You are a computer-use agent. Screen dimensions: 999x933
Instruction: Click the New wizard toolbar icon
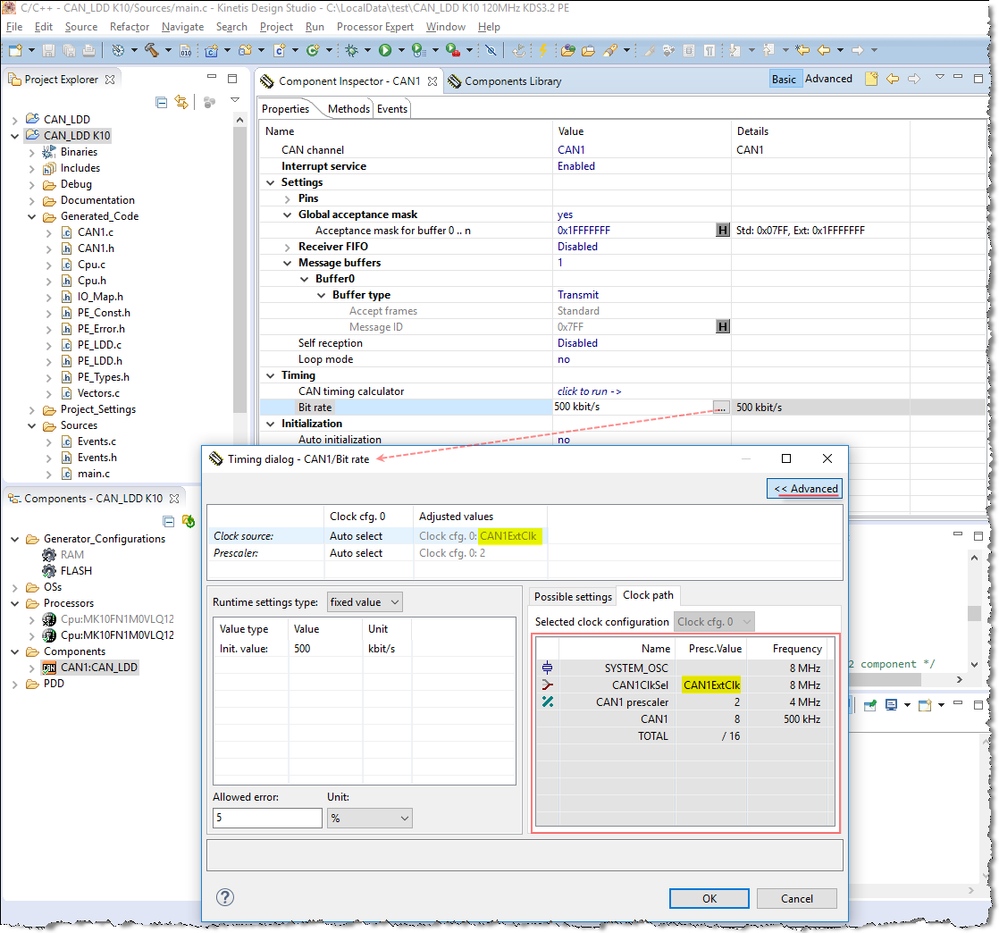tap(15, 50)
